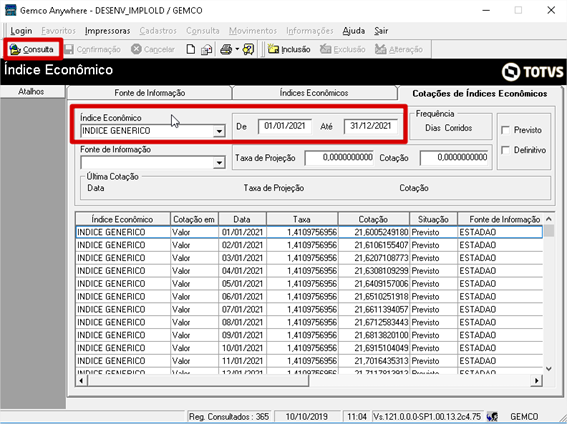Click the 10/10/2019 status bar date

tap(307, 417)
